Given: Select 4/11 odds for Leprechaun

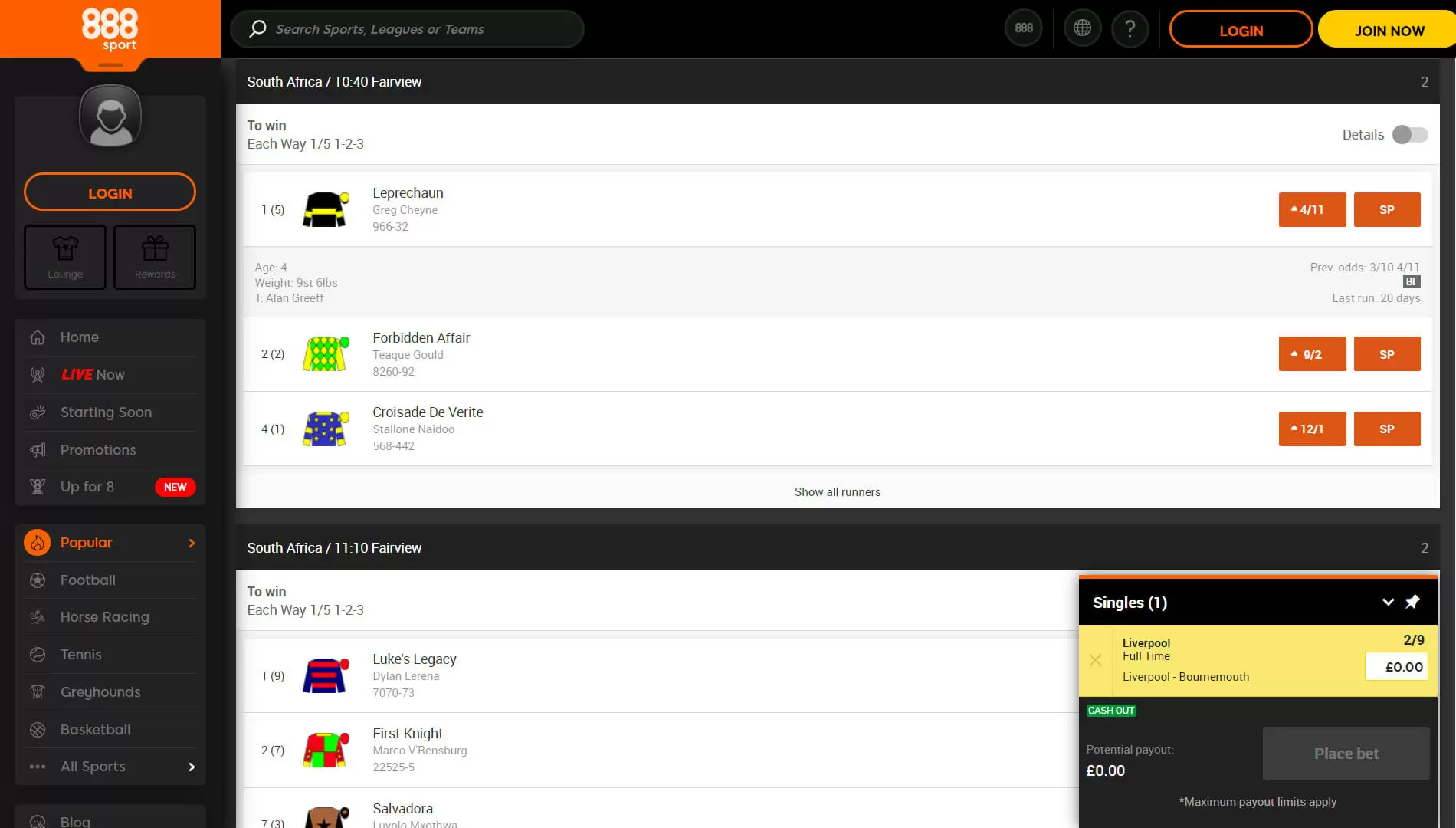Looking at the screenshot, I should tap(1312, 210).
